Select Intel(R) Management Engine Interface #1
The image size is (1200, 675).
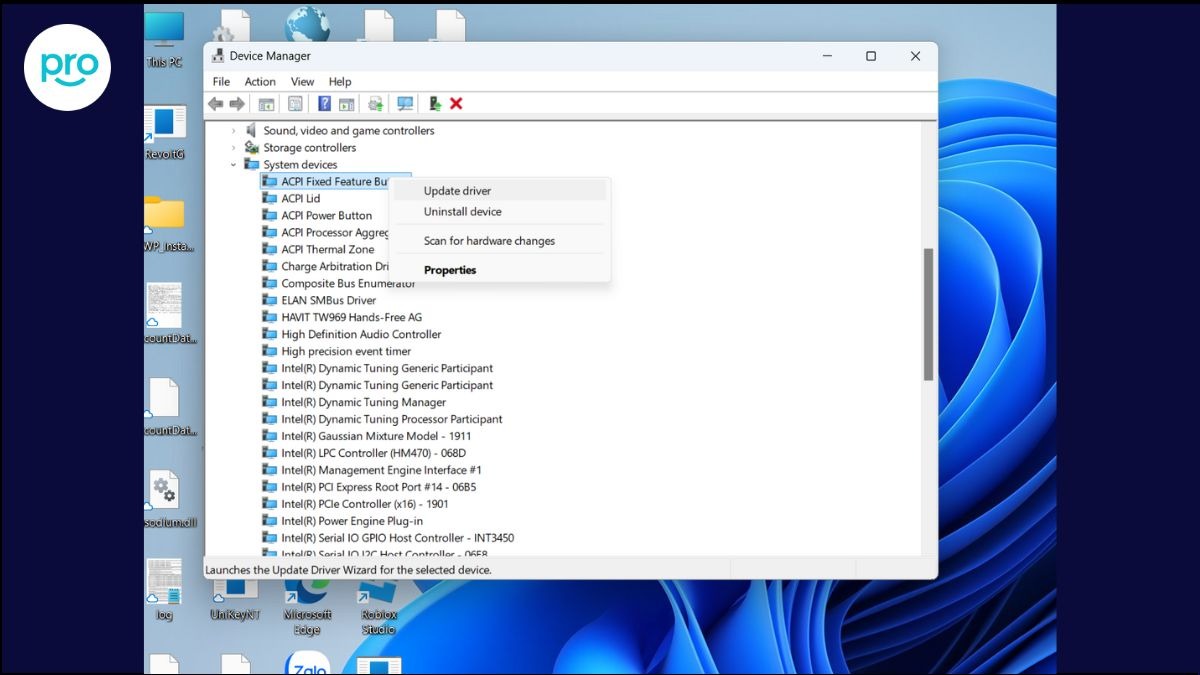(x=381, y=471)
